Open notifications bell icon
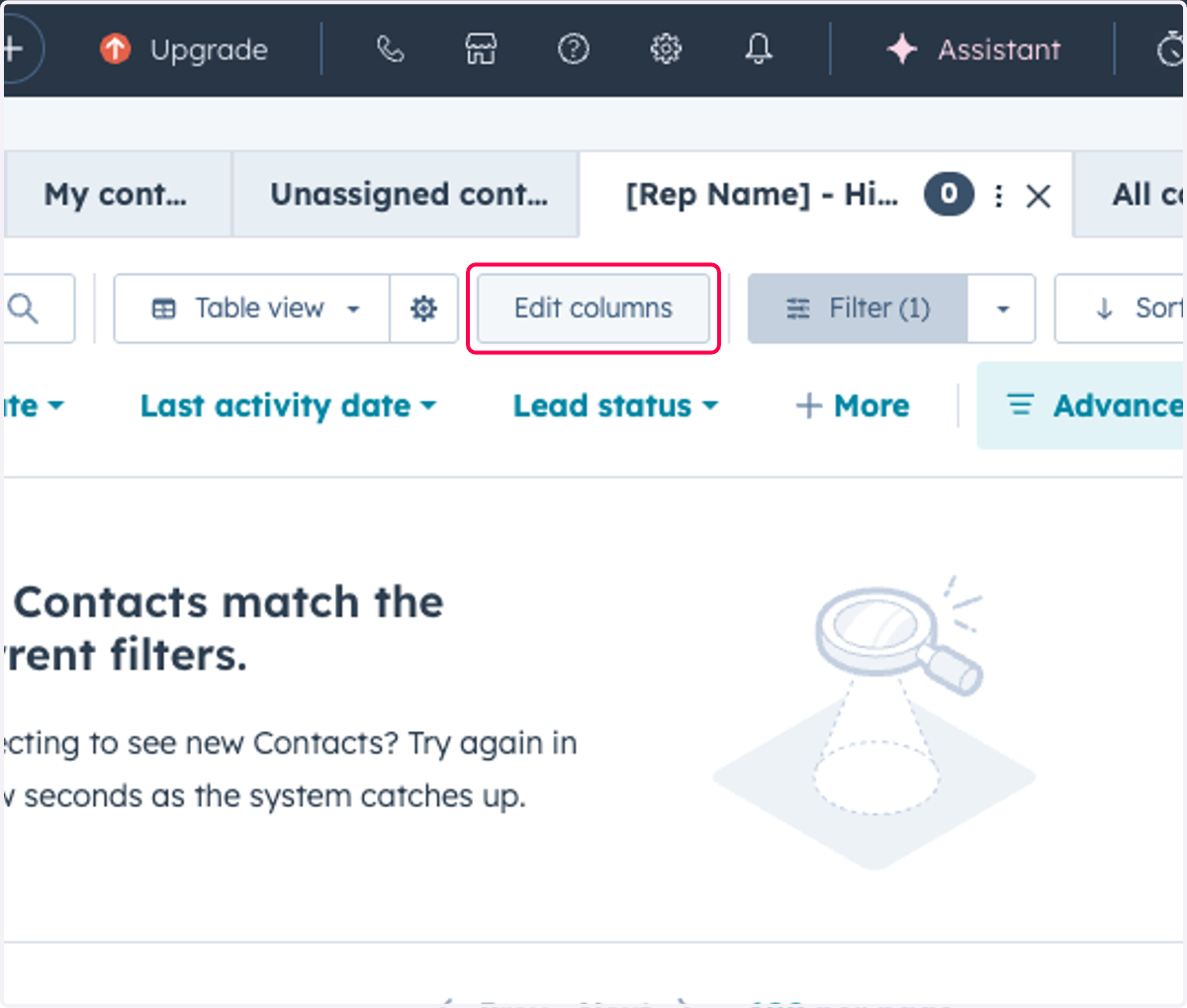This screenshot has width=1187, height=1008. [x=759, y=48]
